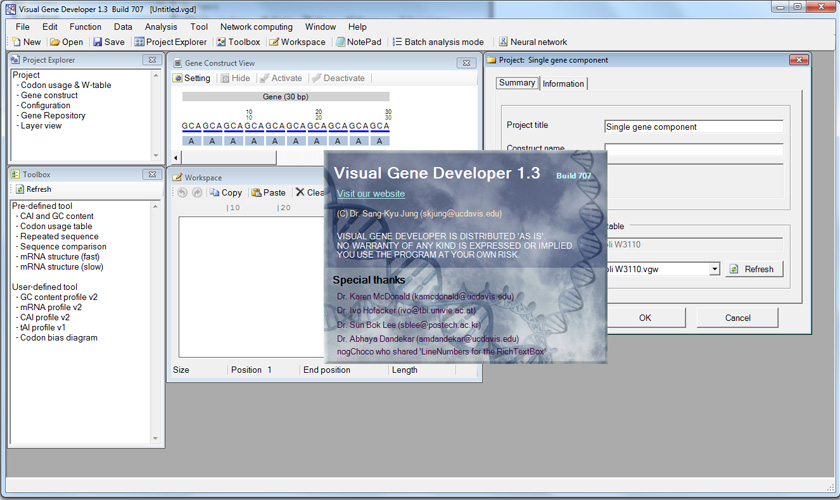Viewport: 840px width, 500px height.
Task: Open the Help menu
Action: point(357,27)
